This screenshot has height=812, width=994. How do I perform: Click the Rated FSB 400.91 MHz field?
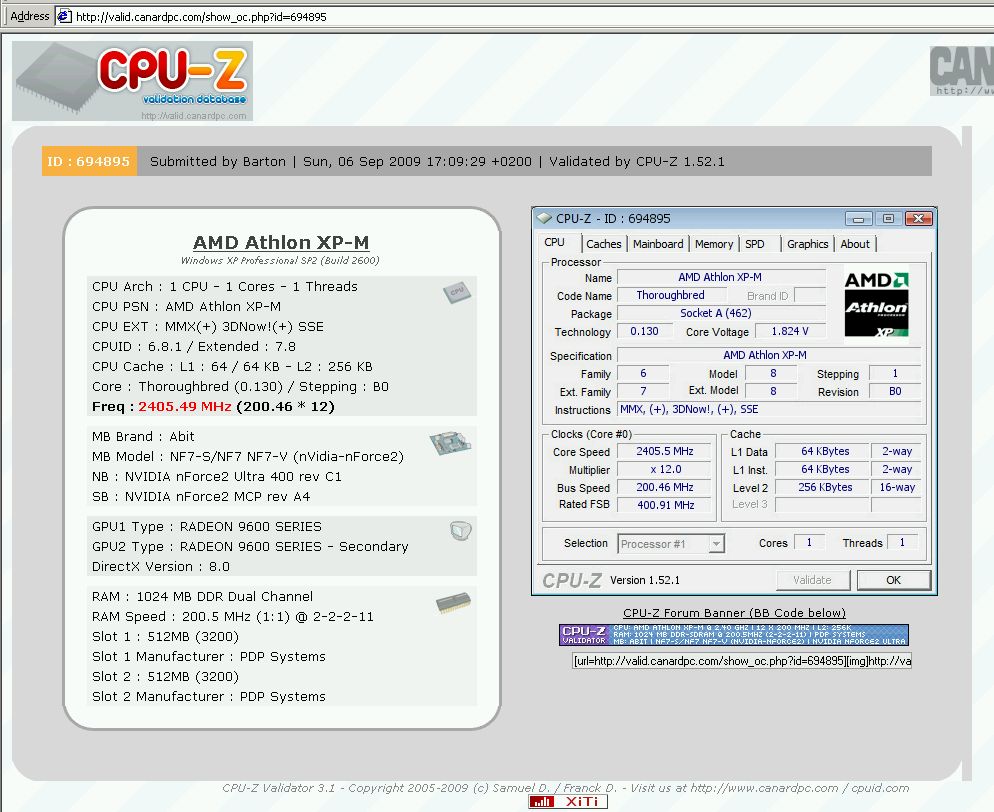(664, 505)
